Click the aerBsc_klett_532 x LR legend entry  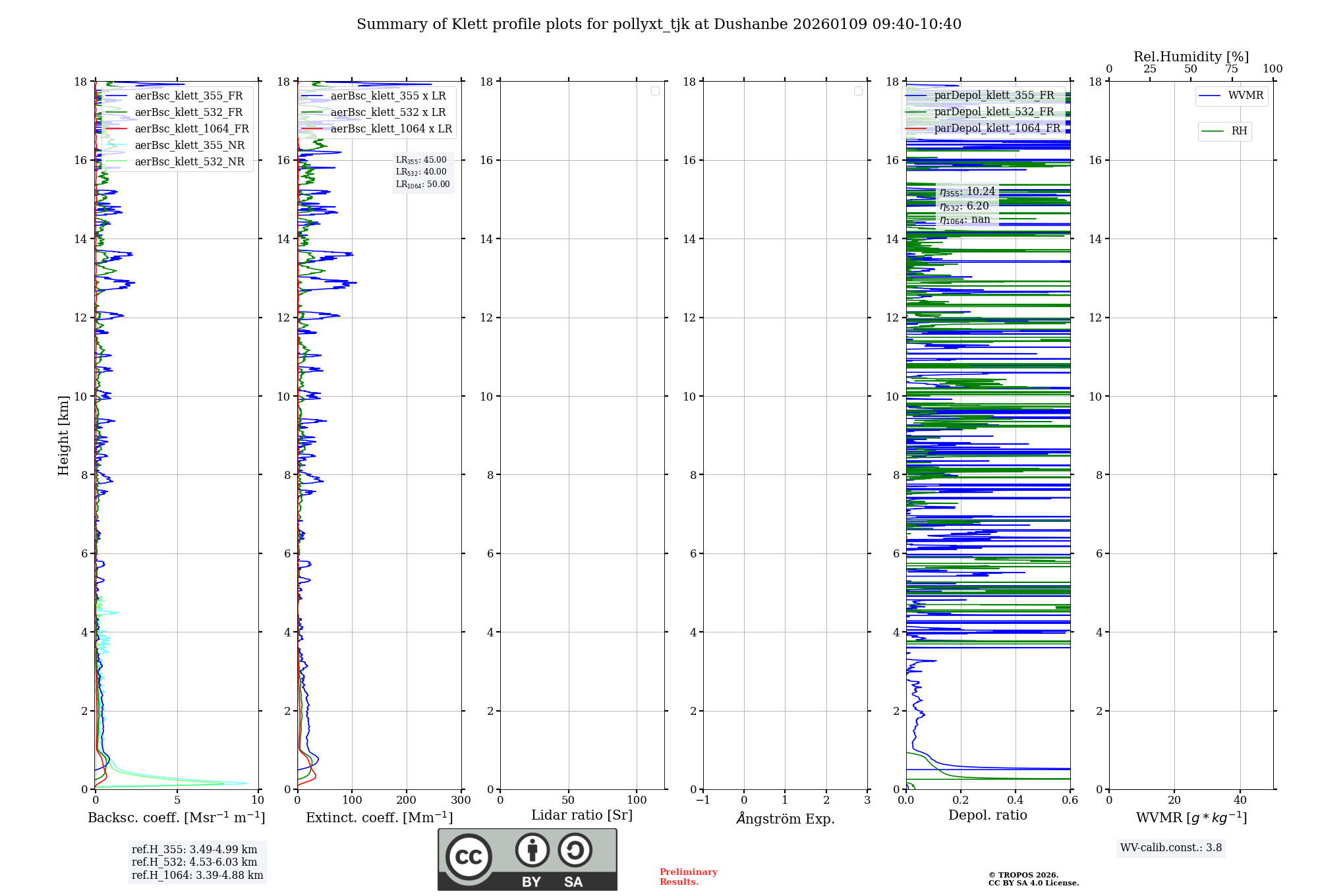[x=387, y=112]
